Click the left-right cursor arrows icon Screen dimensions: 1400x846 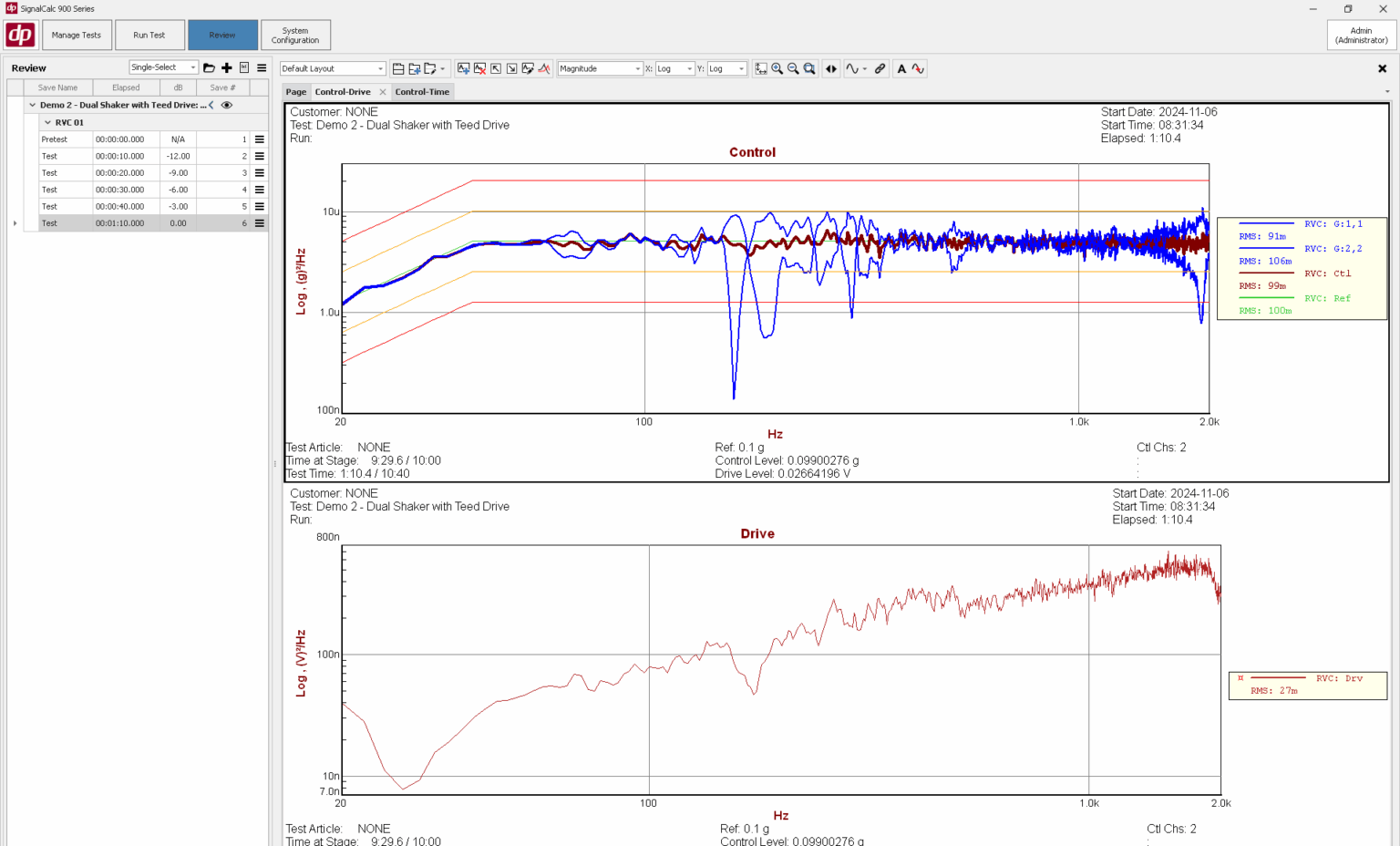(x=831, y=68)
